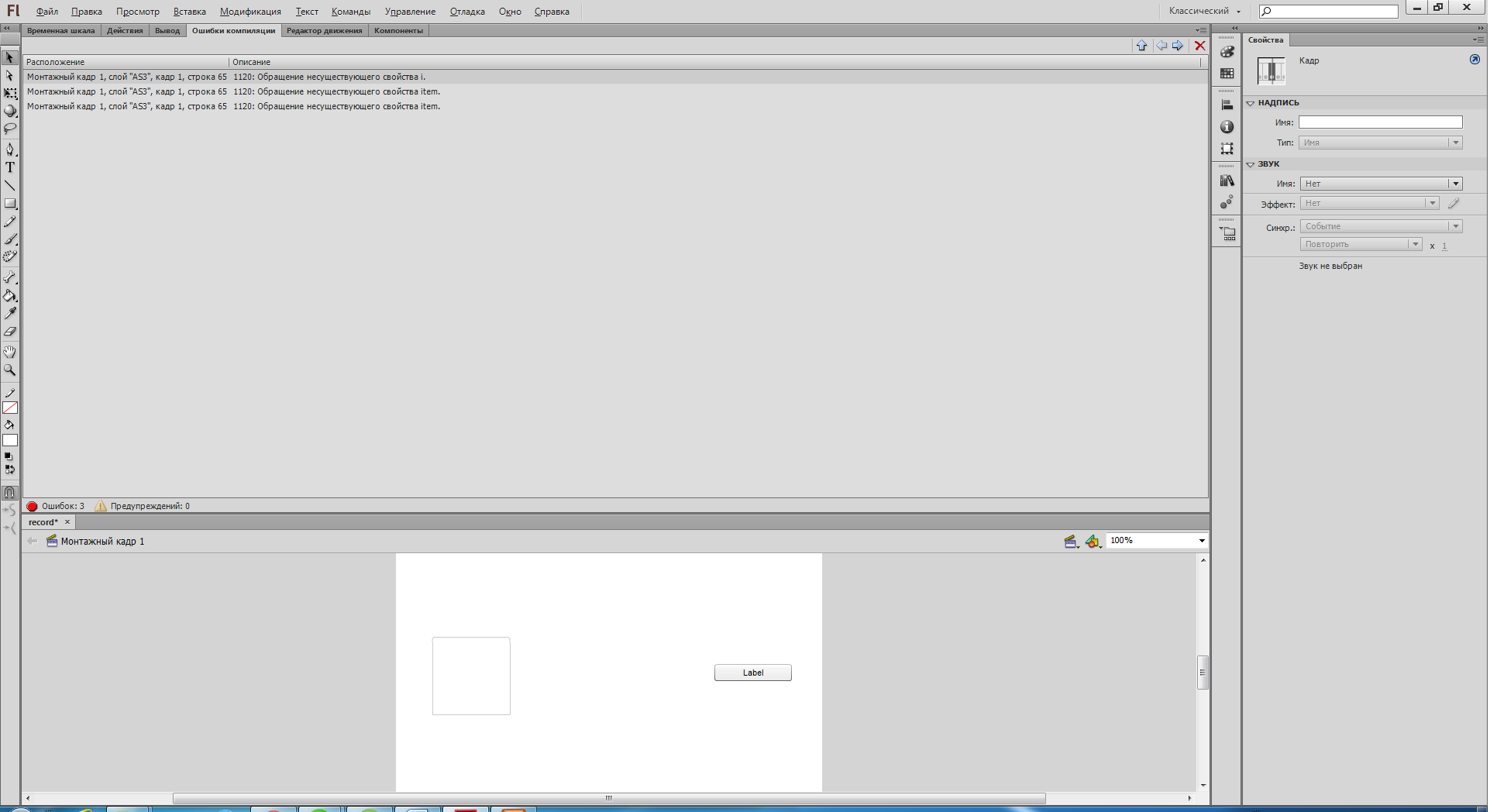Click the Black and White colors icon

[9, 457]
